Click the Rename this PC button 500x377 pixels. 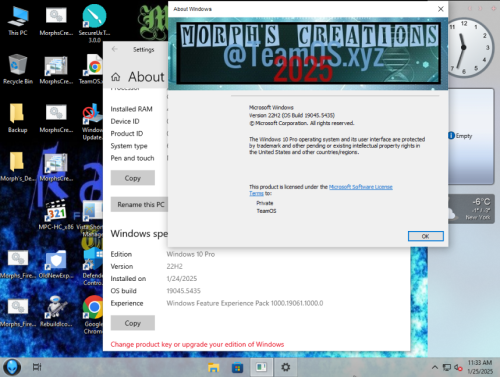tap(139, 204)
